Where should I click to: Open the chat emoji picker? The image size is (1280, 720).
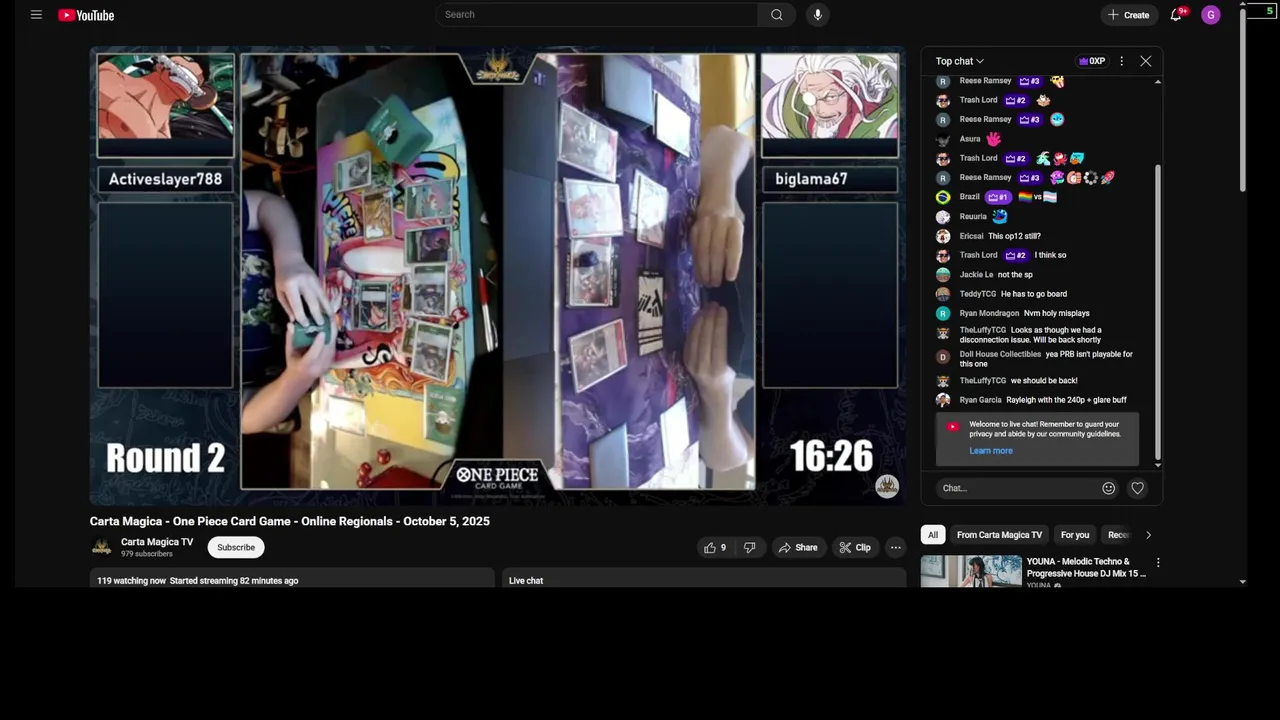pyautogui.click(x=1108, y=488)
